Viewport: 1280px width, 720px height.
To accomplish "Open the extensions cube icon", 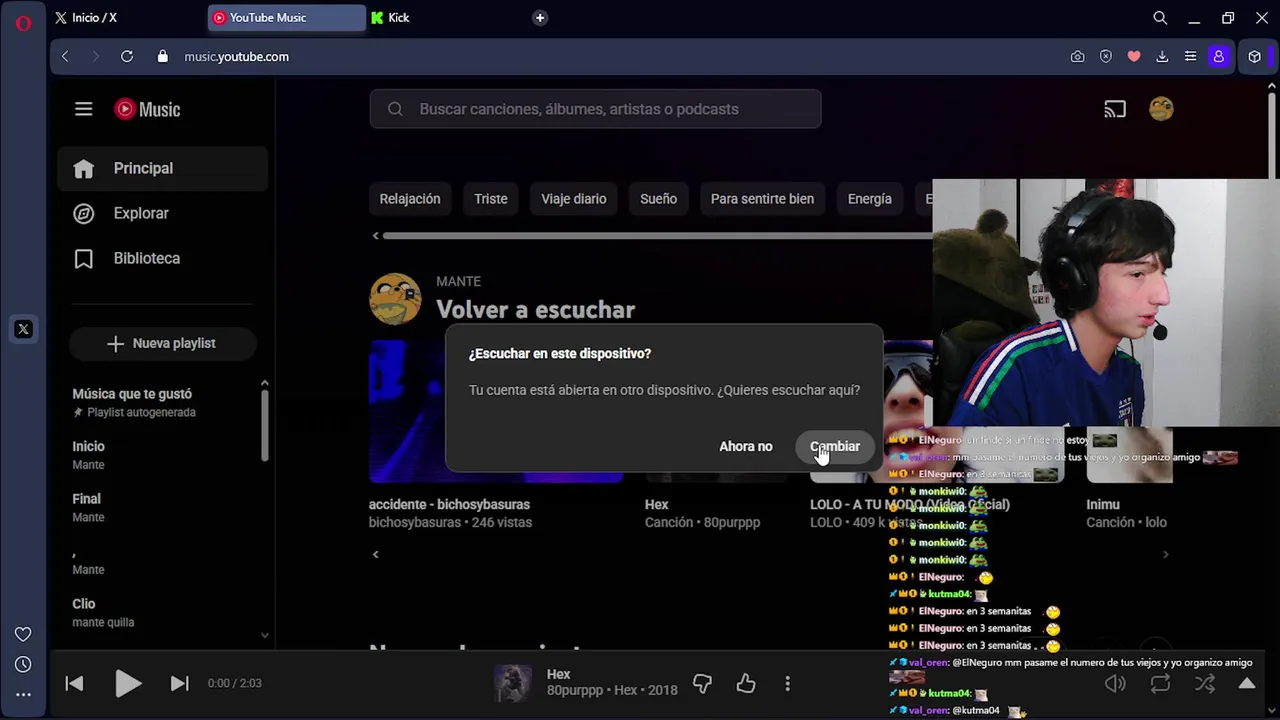I will pyautogui.click(x=1255, y=57).
